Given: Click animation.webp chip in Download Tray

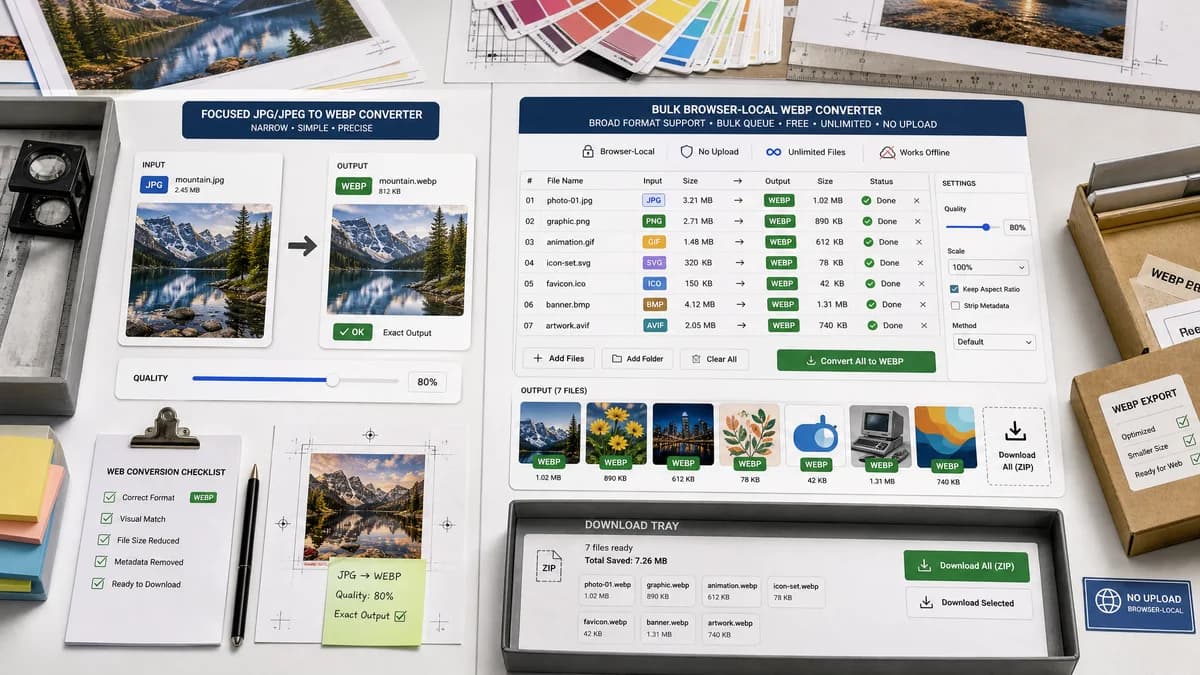Looking at the screenshot, I should 733,591.
